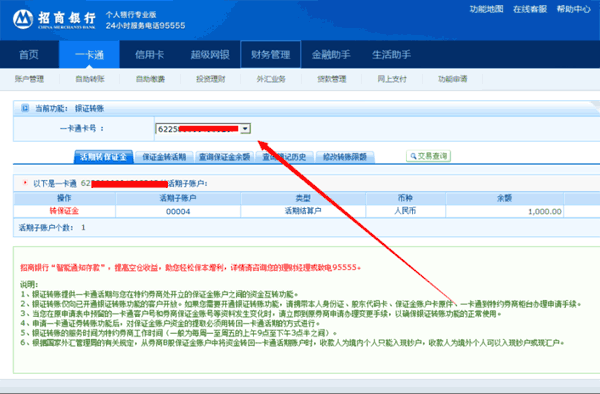
Task: Open the 功能地图 link
Action: coord(486,9)
